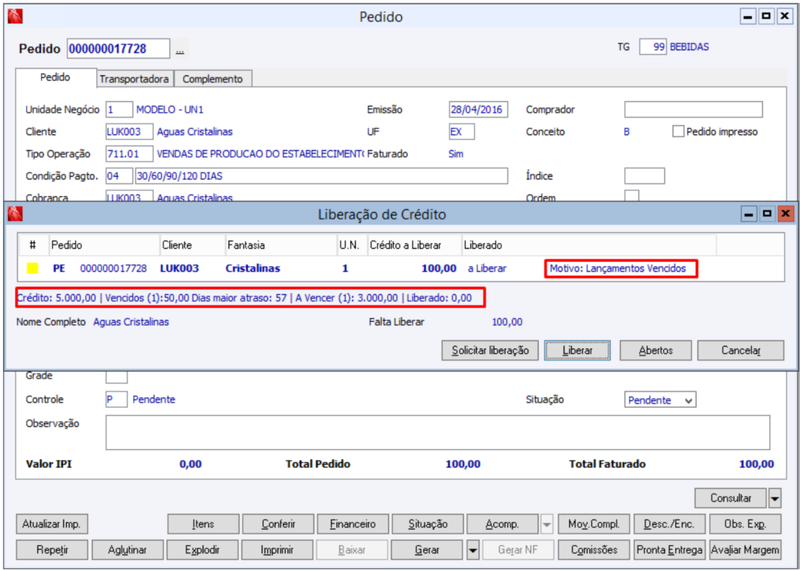Viewport: 800px width, 571px height.
Task: Click the 30/60/90/120 DIAS description field
Action: [x=321, y=176]
